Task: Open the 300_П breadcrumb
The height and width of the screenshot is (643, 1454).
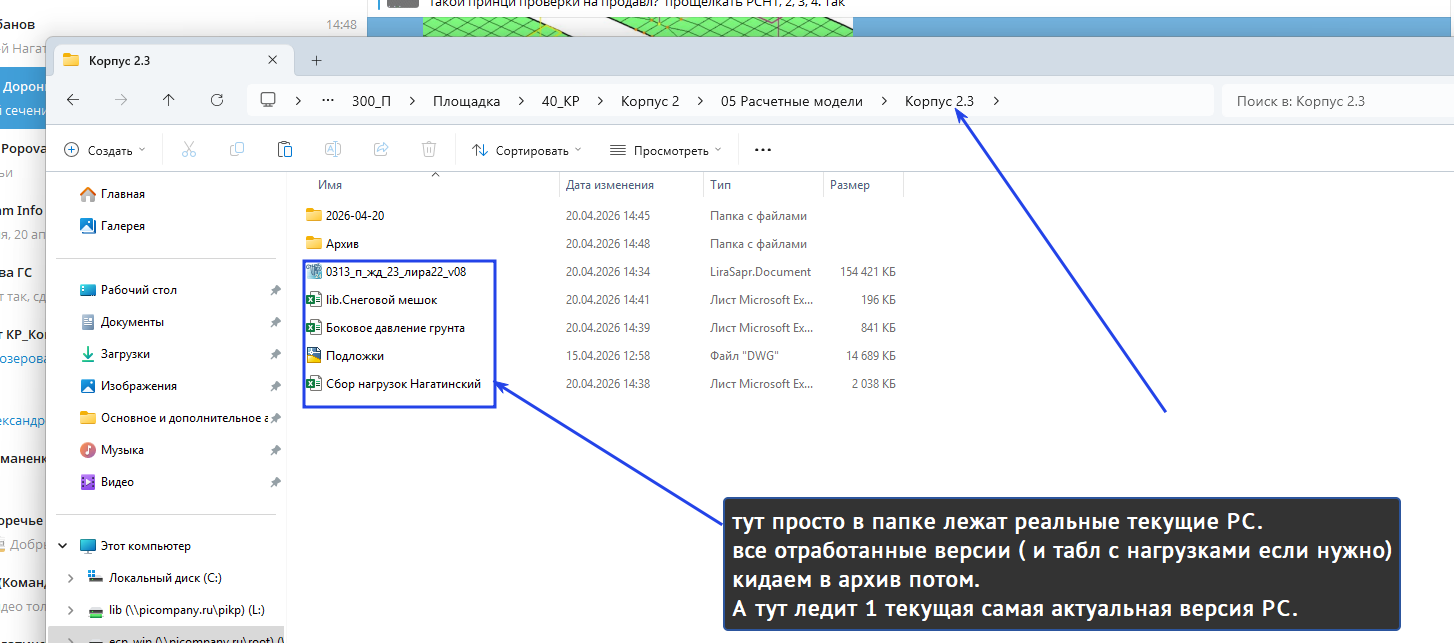Action: 371,101
